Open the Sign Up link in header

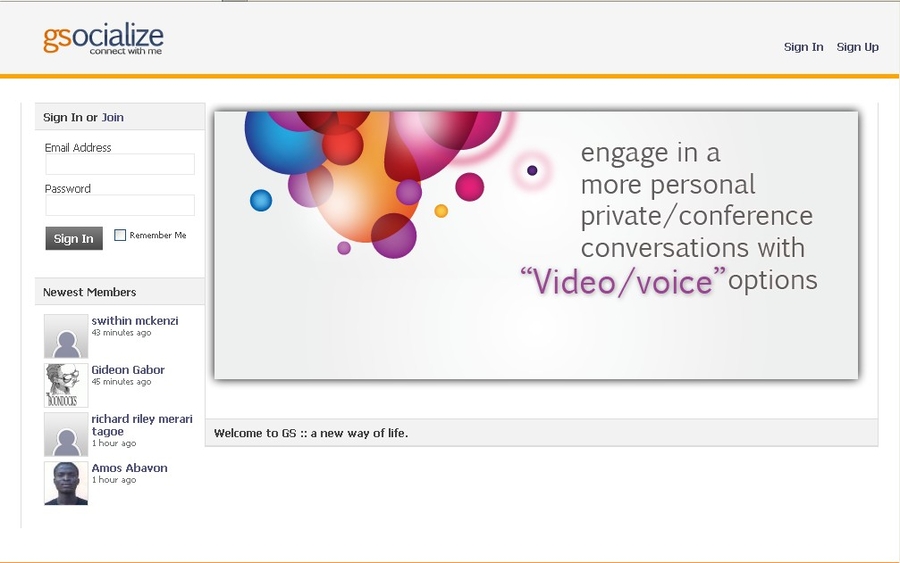click(x=857, y=47)
